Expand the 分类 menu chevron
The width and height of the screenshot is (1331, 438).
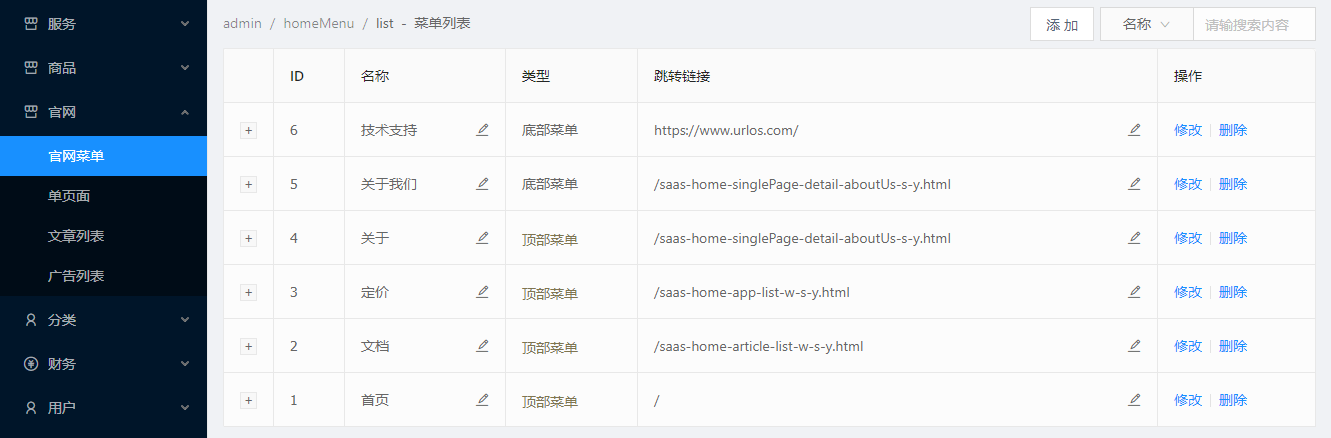[x=185, y=320]
